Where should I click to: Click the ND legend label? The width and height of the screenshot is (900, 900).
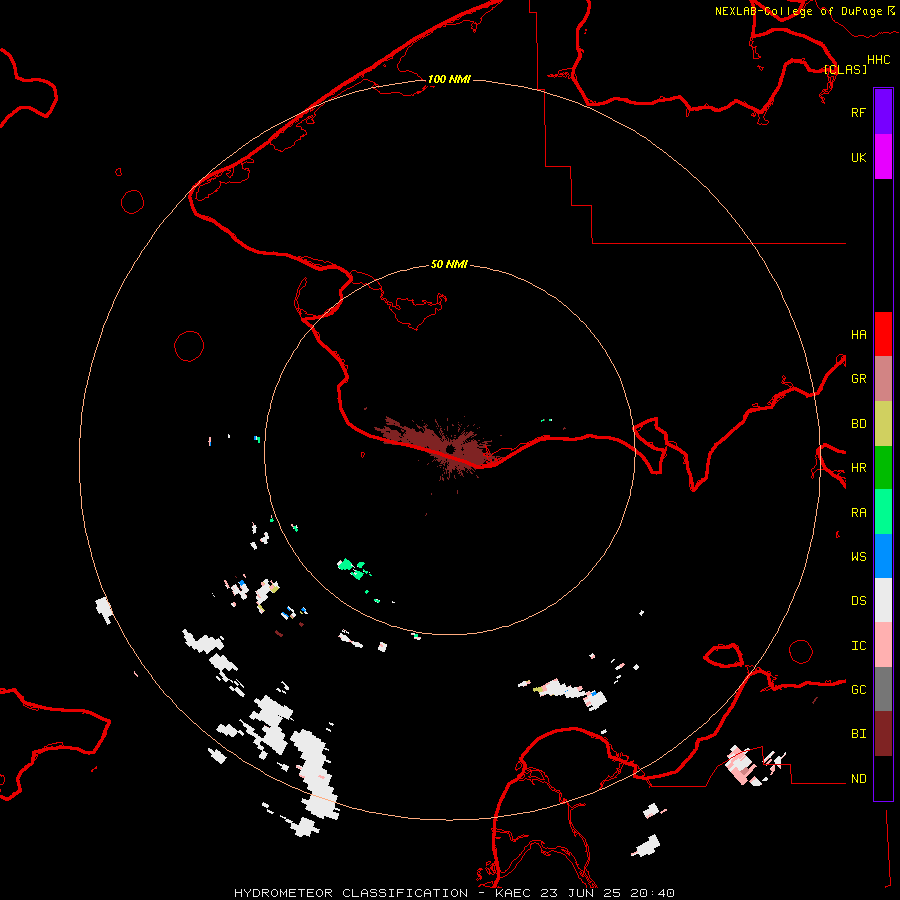(858, 779)
